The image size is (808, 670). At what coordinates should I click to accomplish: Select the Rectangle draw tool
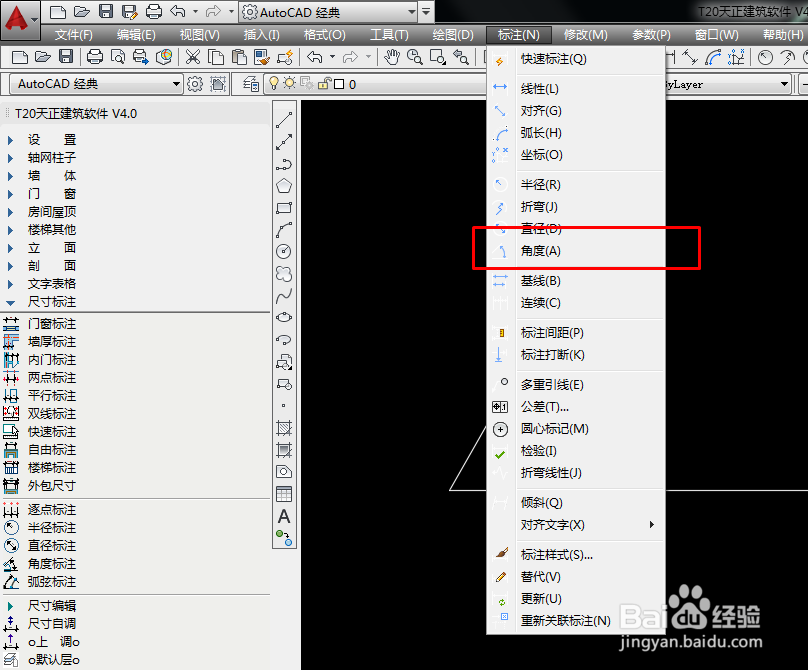[284, 208]
